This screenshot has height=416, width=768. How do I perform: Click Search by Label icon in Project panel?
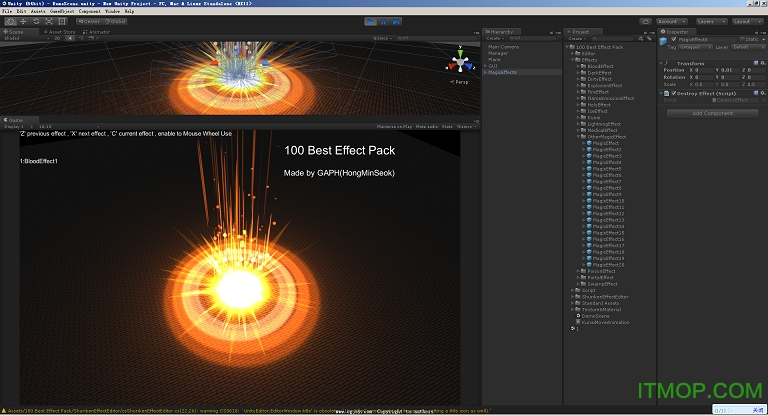pyautogui.click(x=649, y=38)
